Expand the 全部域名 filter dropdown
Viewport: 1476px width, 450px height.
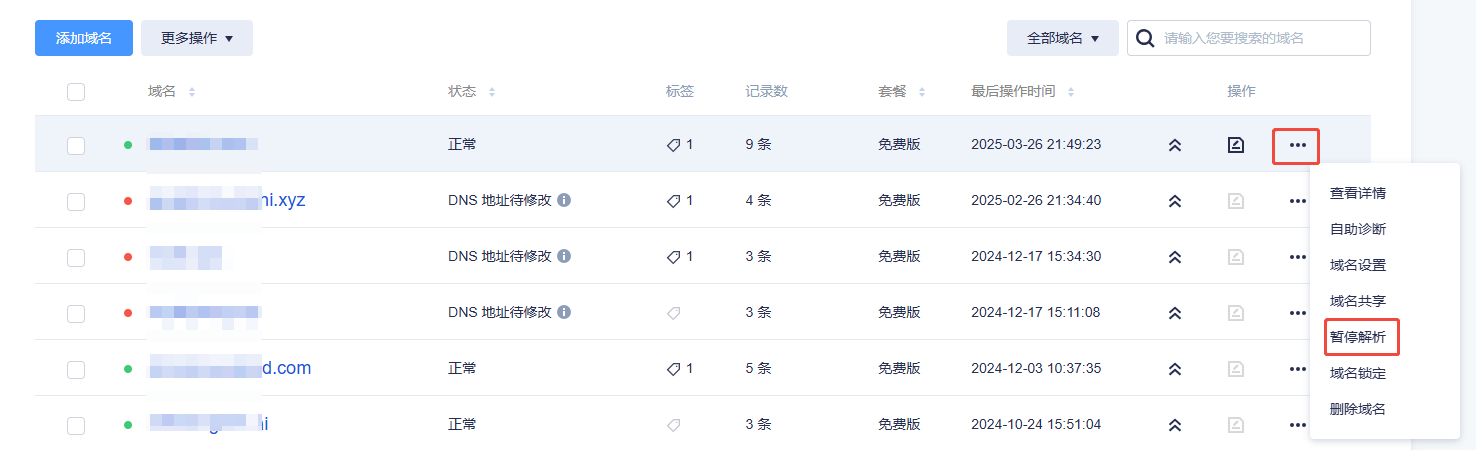coord(1063,38)
